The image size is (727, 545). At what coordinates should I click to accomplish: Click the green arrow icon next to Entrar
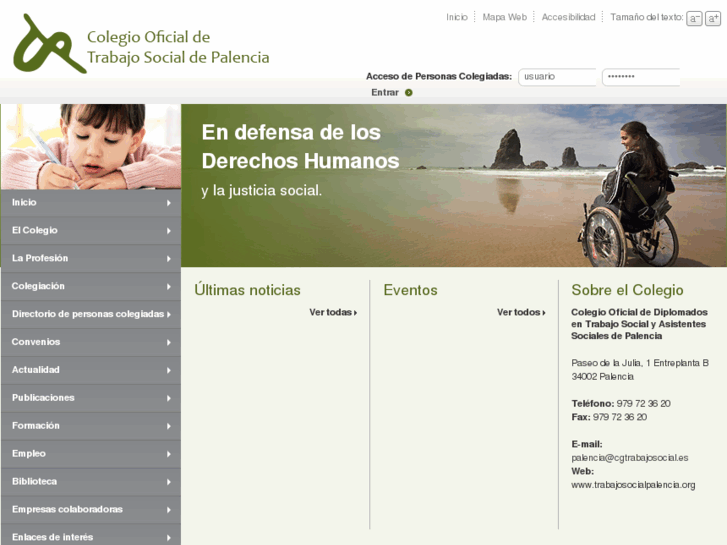point(408,92)
